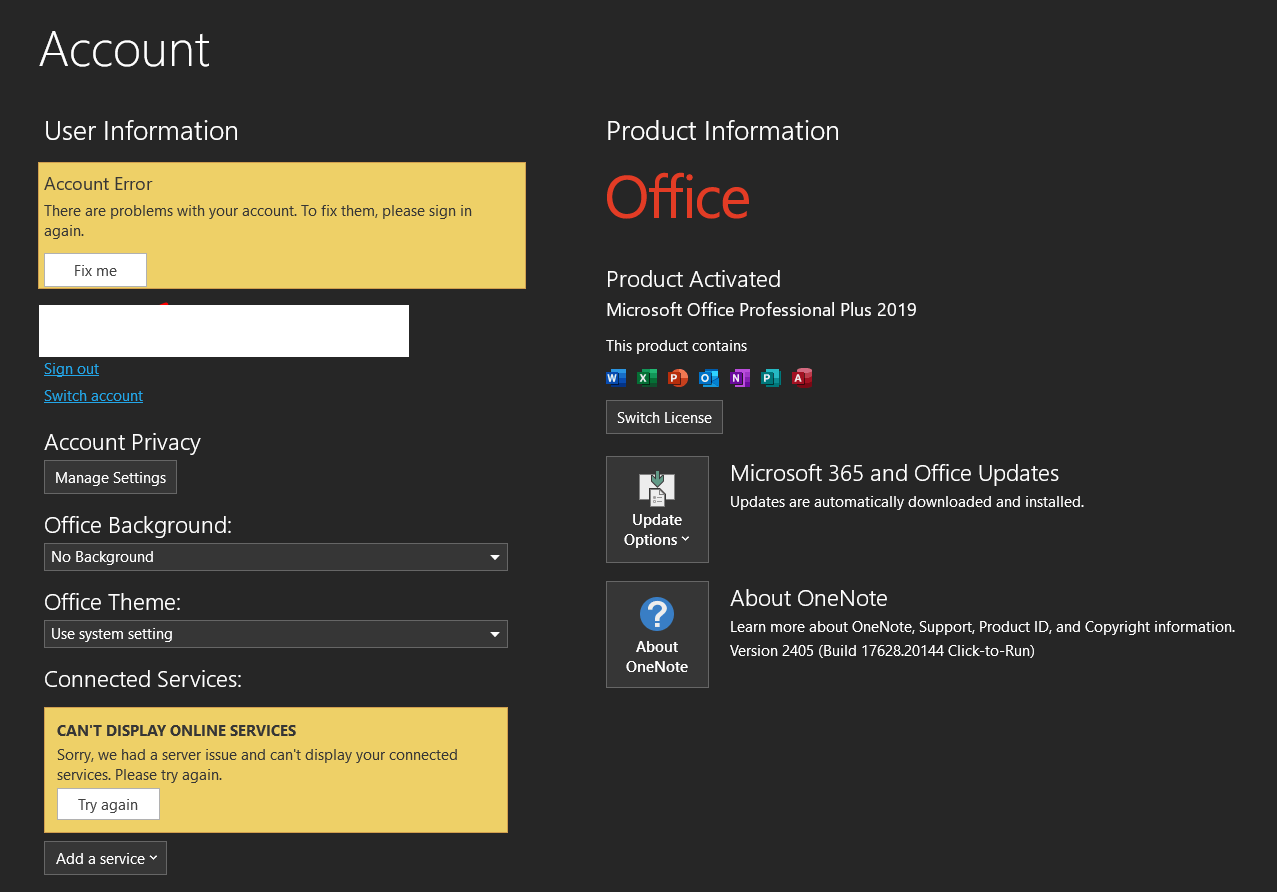Expand the Office Theme dropdown

click(x=276, y=634)
